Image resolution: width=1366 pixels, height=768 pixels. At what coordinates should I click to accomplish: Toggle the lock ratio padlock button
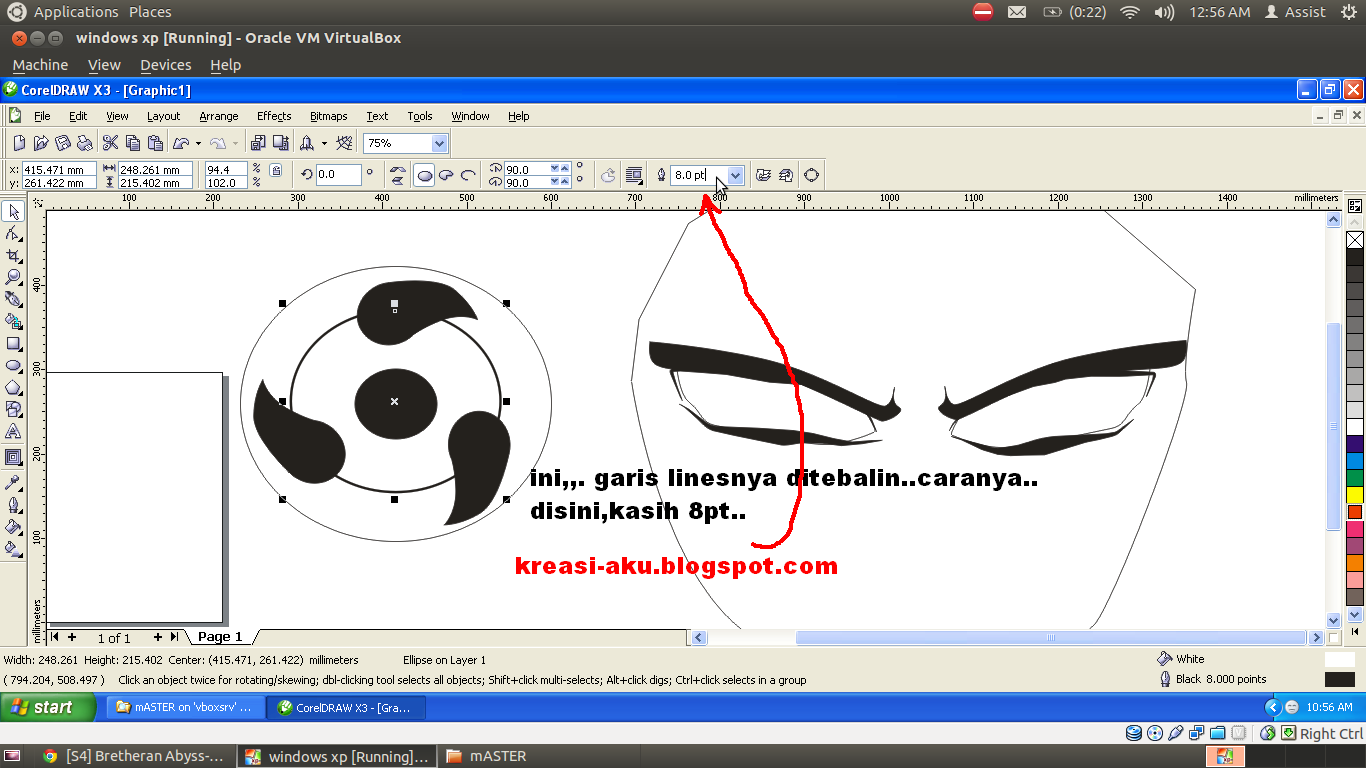(x=276, y=171)
